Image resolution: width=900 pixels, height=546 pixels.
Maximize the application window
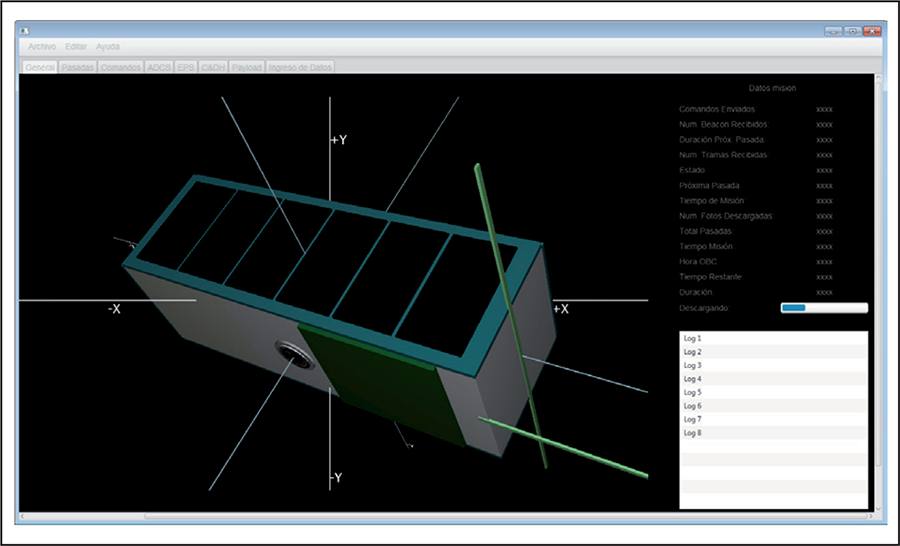(852, 31)
